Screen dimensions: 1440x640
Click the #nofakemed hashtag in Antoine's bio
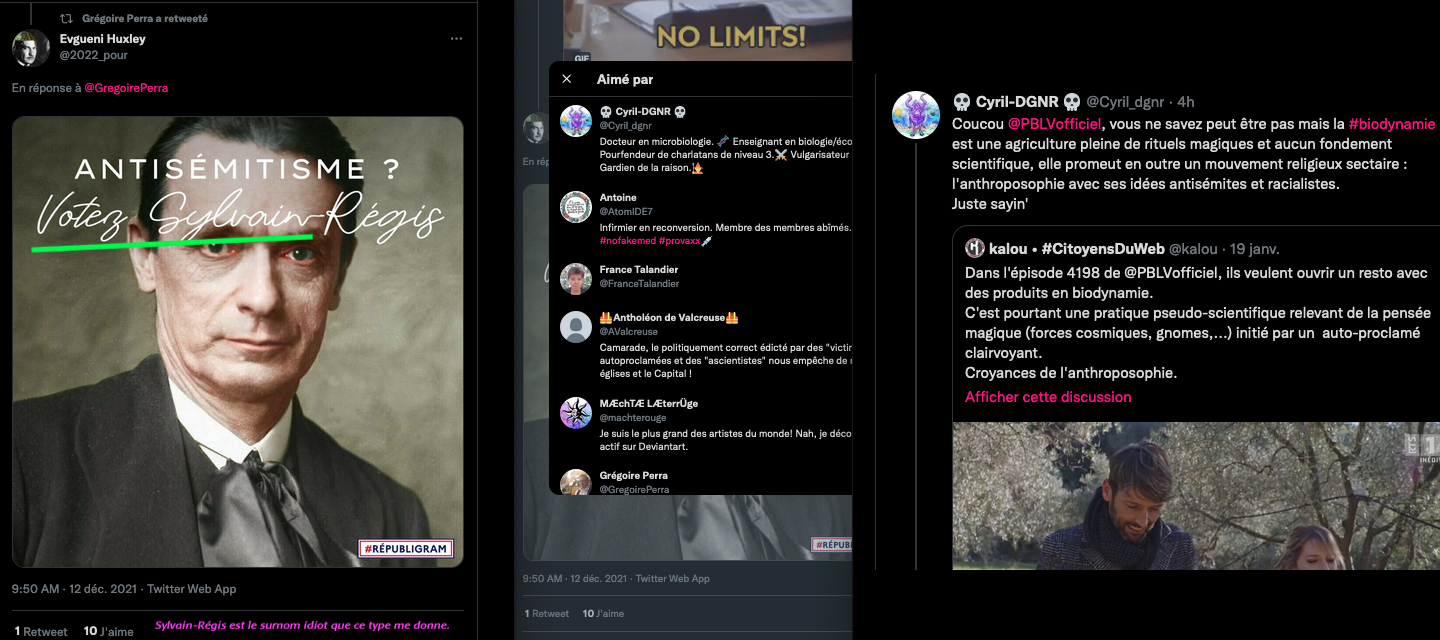click(627, 241)
